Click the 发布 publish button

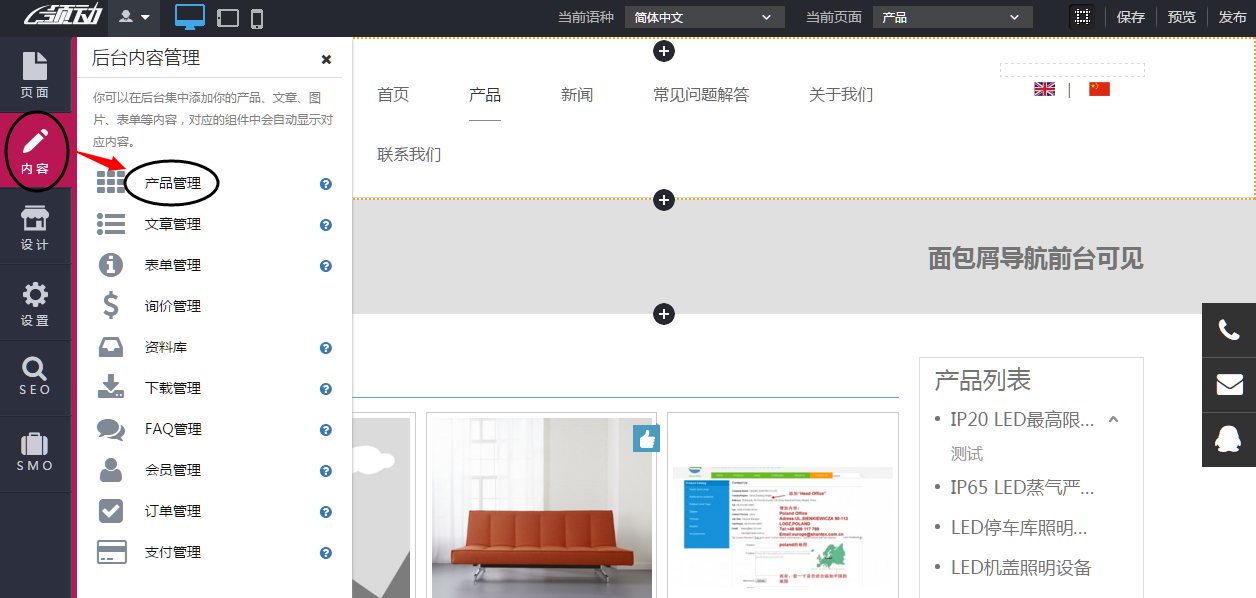click(1232, 17)
